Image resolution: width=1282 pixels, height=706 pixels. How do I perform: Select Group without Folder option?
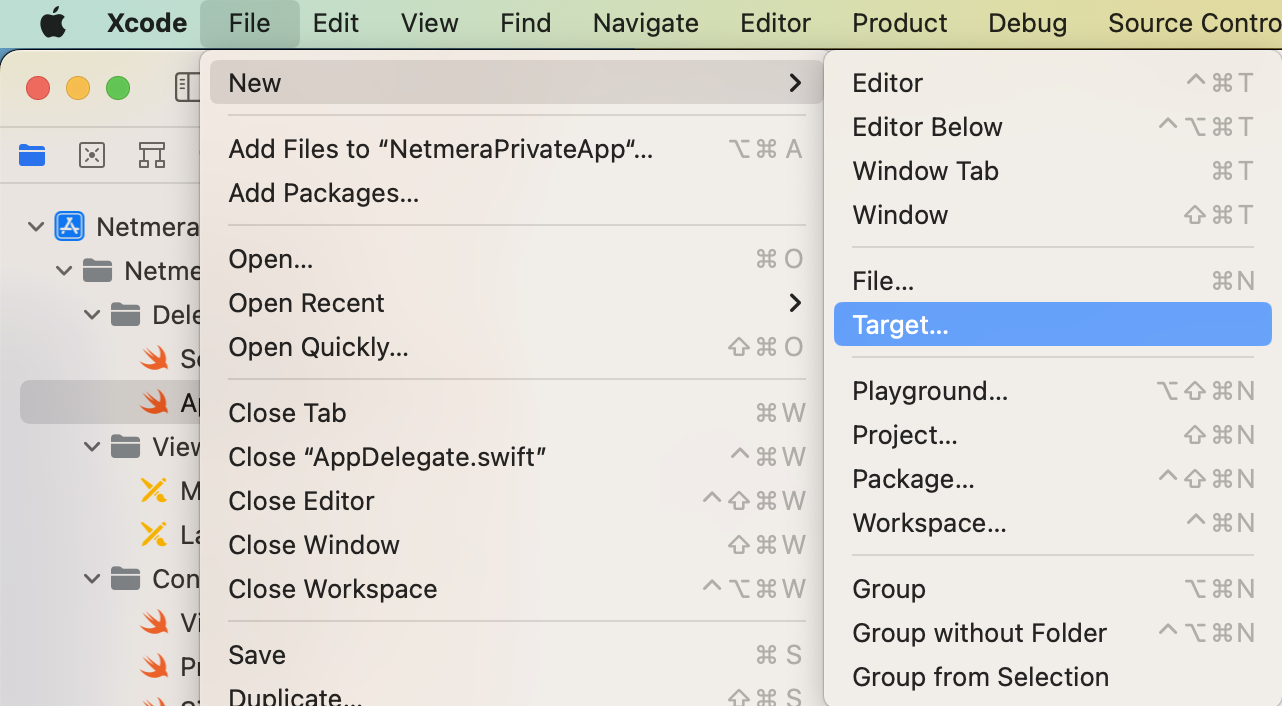pos(979,633)
